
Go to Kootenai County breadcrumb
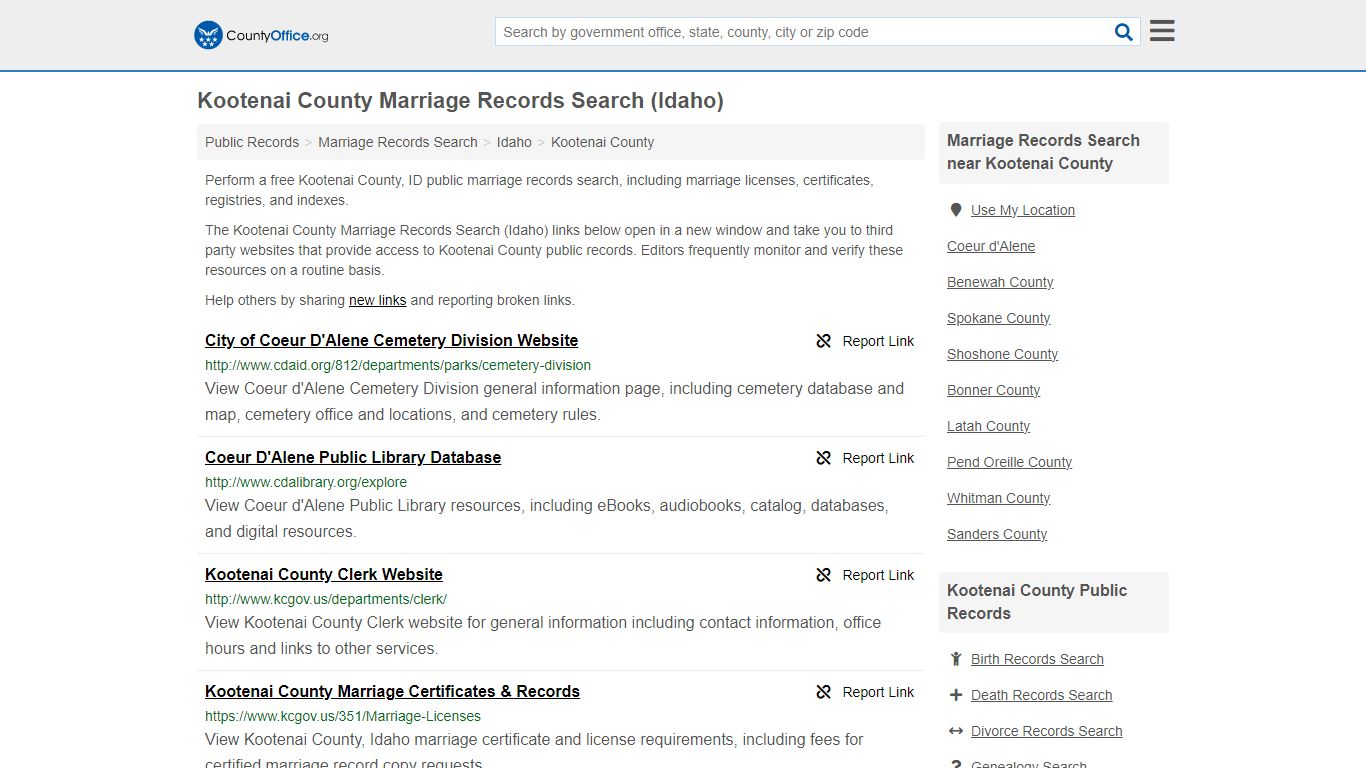tap(602, 142)
